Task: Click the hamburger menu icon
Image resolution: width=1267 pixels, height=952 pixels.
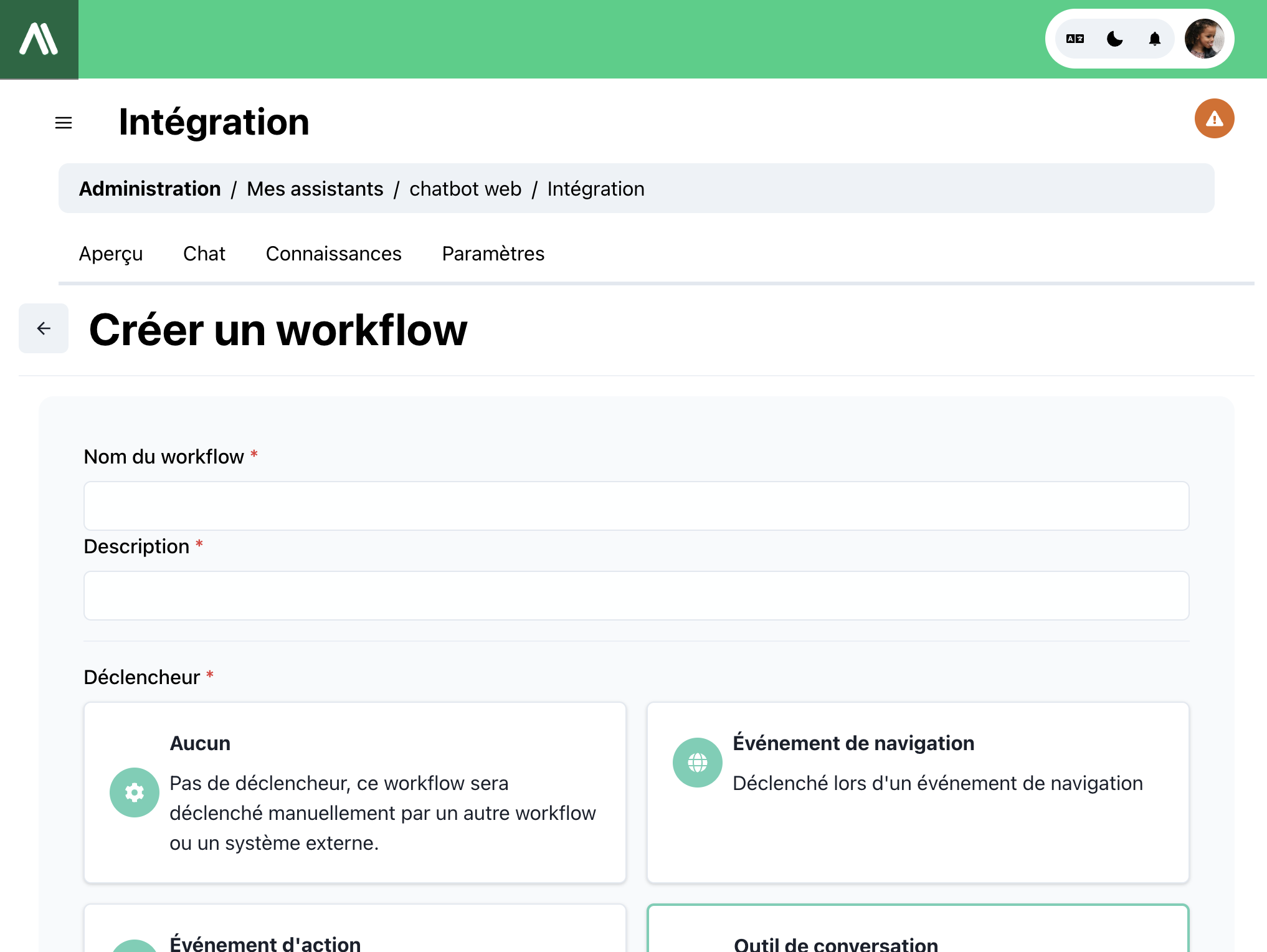Action: [x=63, y=121]
